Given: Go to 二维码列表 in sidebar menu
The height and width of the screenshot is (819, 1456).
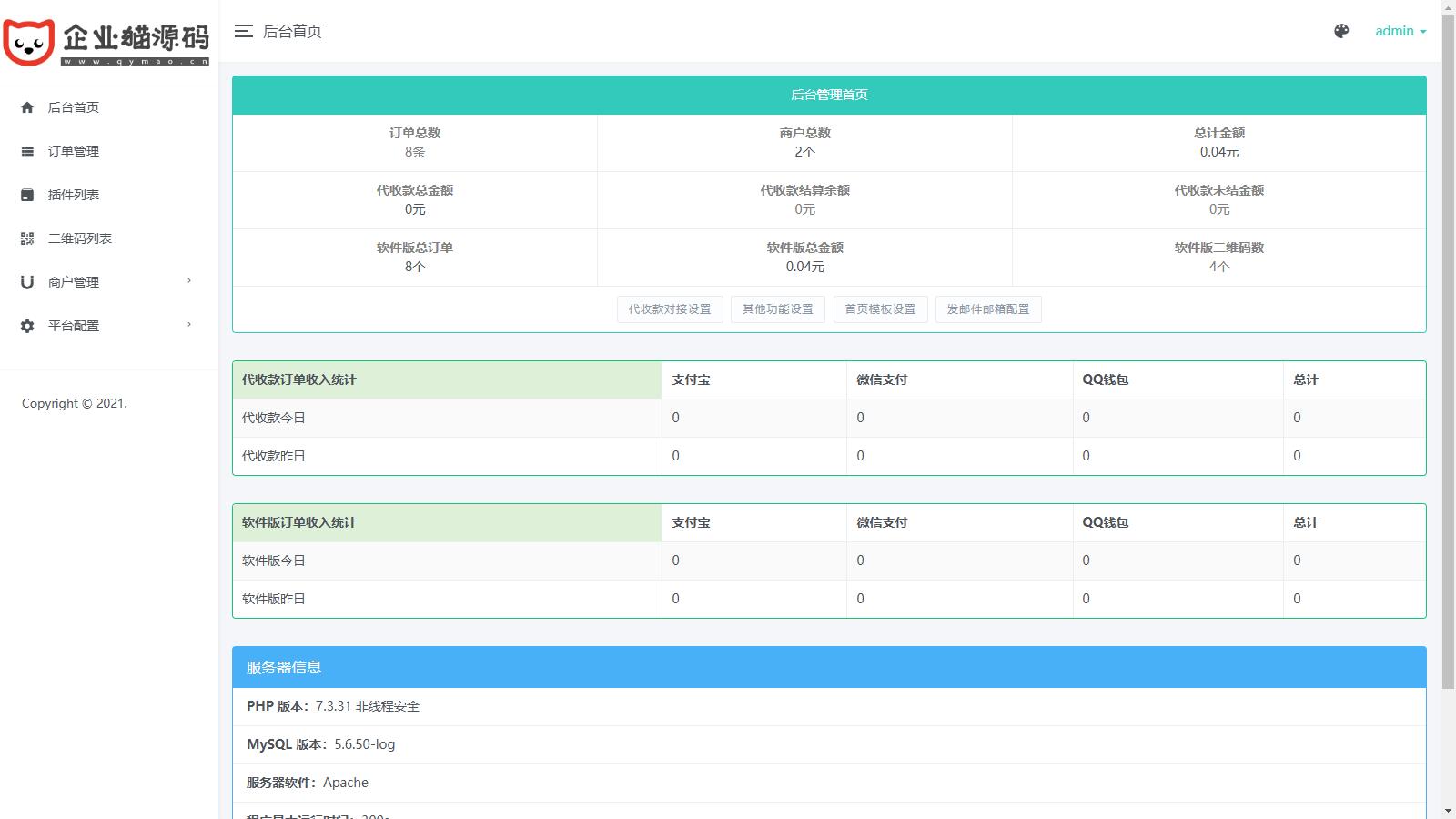Looking at the screenshot, I should pyautogui.click(x=80, y=238).
